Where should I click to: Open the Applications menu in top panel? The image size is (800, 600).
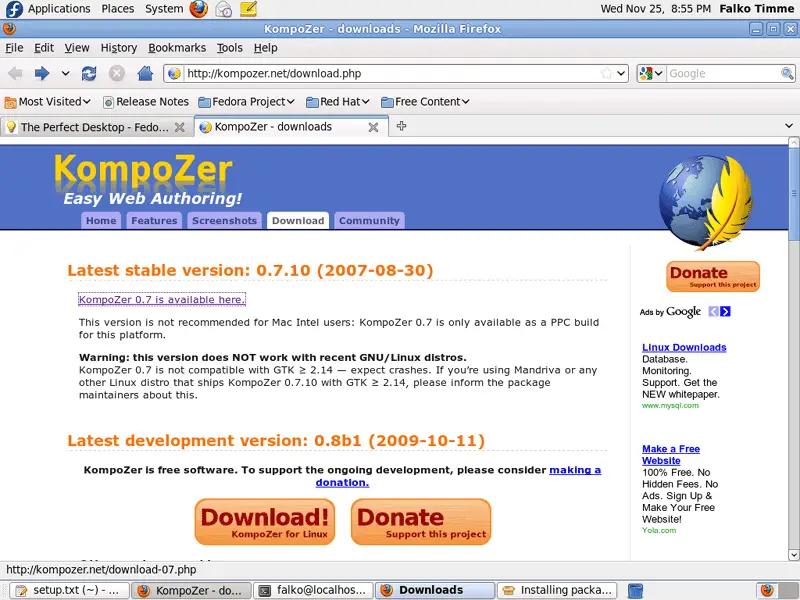pos(59,9)
